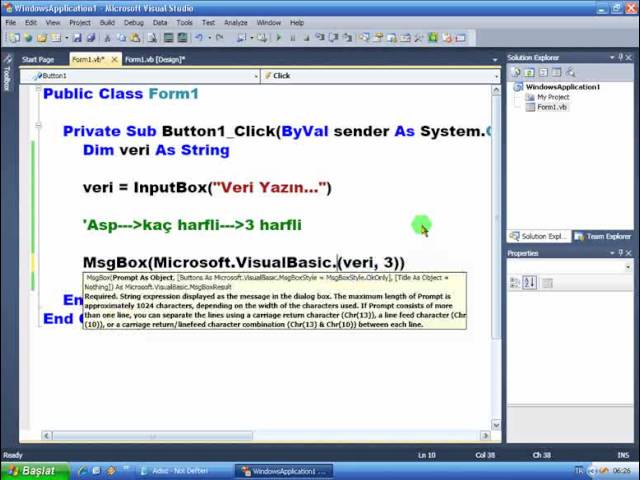This screenshot has width=640, height=480.
Task: Open the Debug menu
Action: pos(134,23)
